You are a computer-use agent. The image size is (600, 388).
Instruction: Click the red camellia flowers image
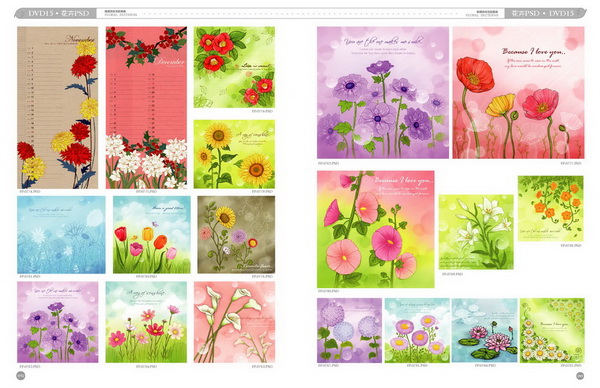tap(234, 67)
